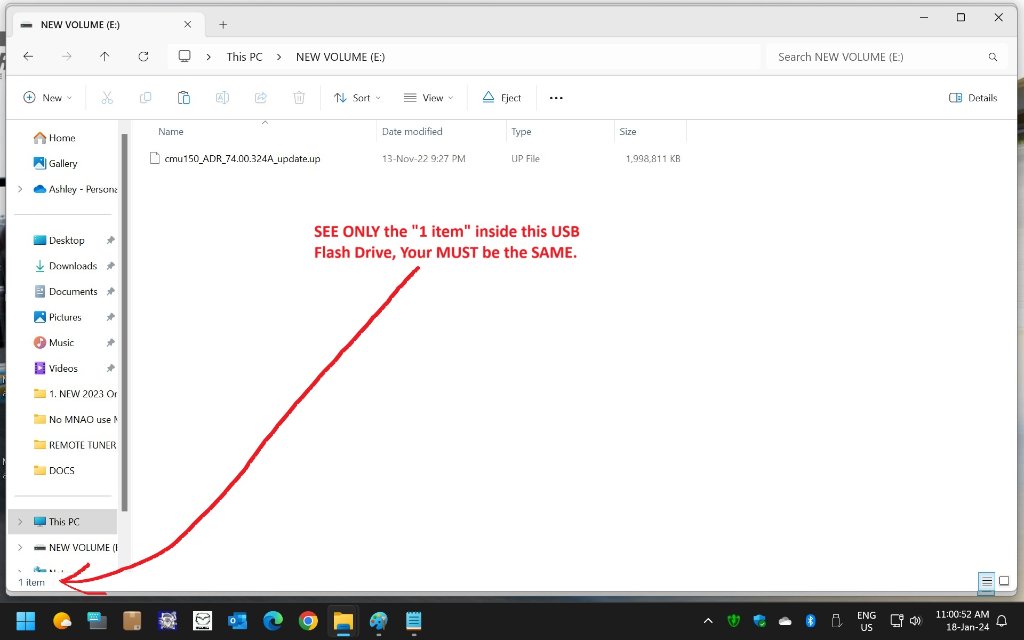Expand the Ashley - Personal OneDrive node

click(20, 189)
